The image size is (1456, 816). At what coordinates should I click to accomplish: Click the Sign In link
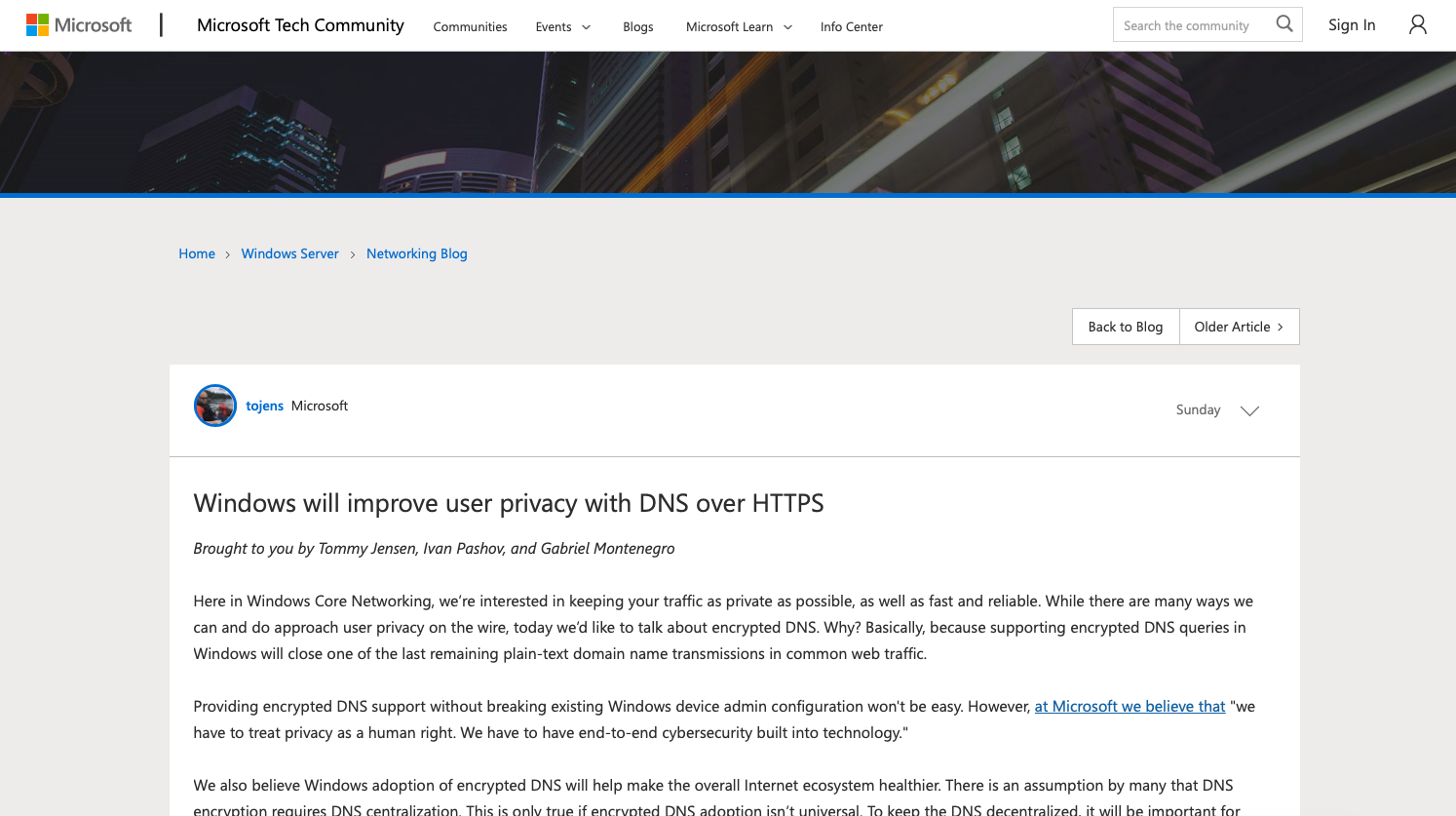[x=1352, y=25]
